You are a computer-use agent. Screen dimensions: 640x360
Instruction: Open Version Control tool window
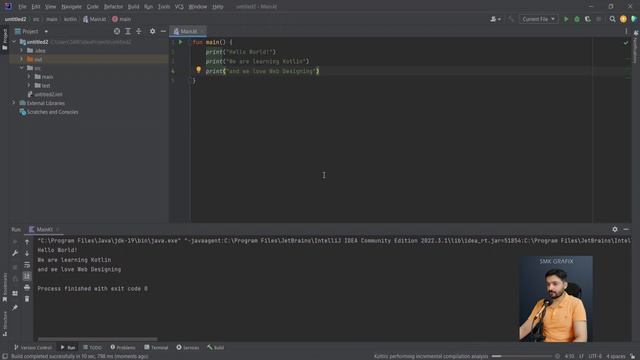pos(33,348)
